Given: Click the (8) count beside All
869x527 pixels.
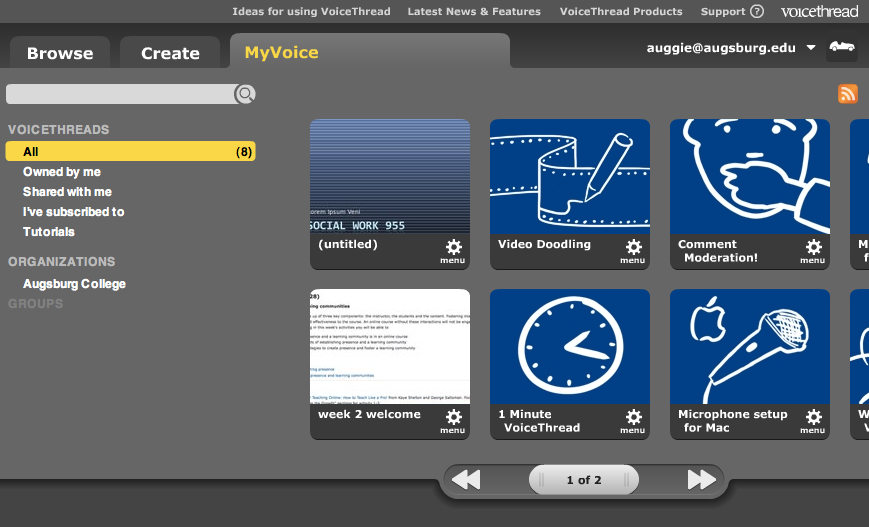Looking at the screenshot, I should pos(244,152).
